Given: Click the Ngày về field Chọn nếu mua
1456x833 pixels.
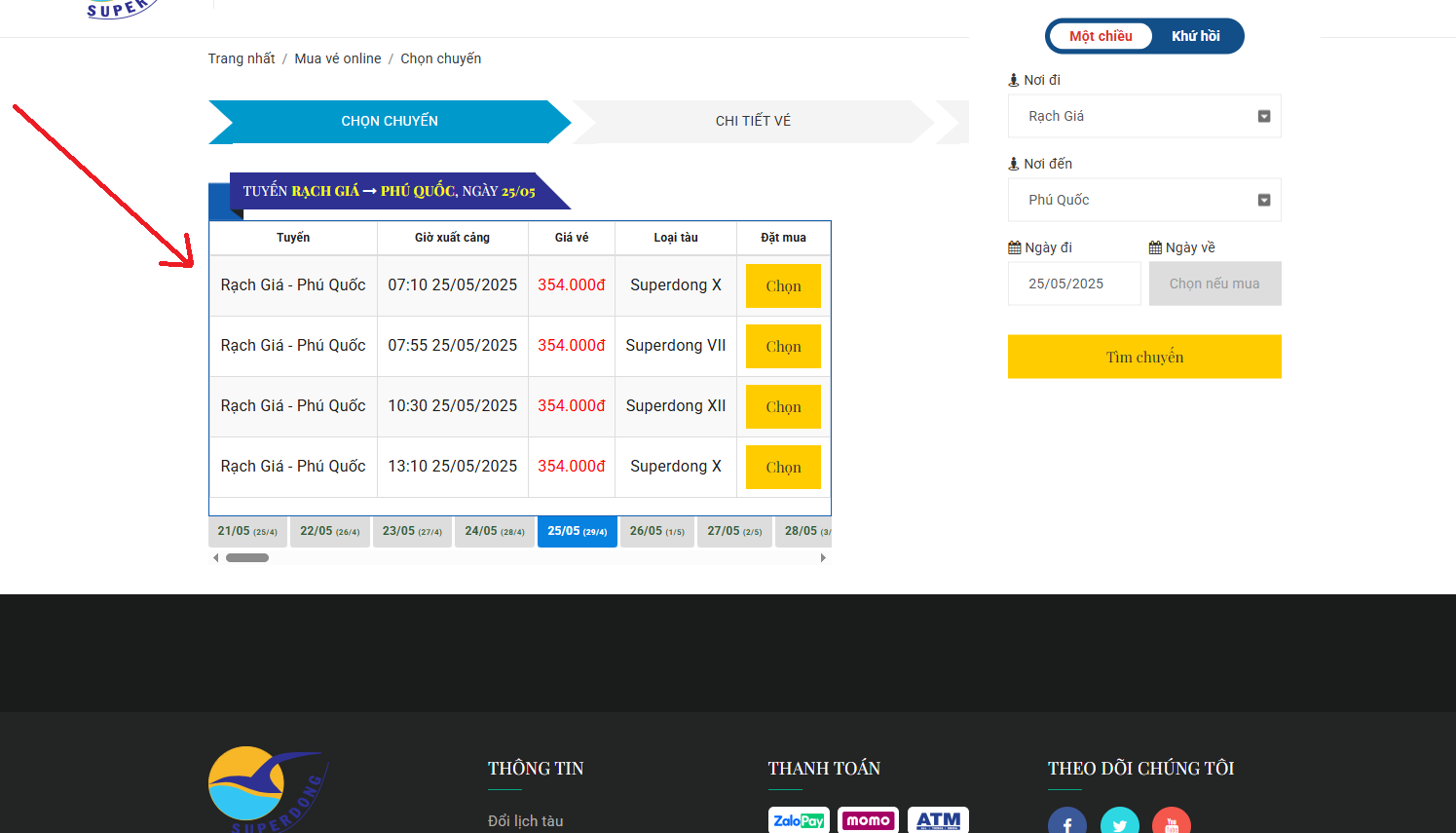Looking at the screenshot, I should [1214, 284].
